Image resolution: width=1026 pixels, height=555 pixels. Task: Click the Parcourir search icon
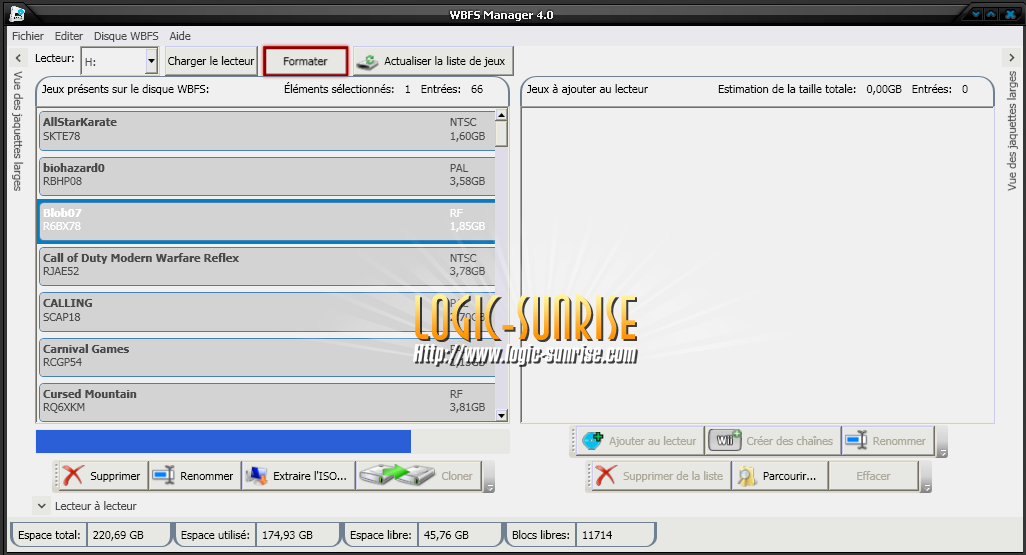point(746,476)
